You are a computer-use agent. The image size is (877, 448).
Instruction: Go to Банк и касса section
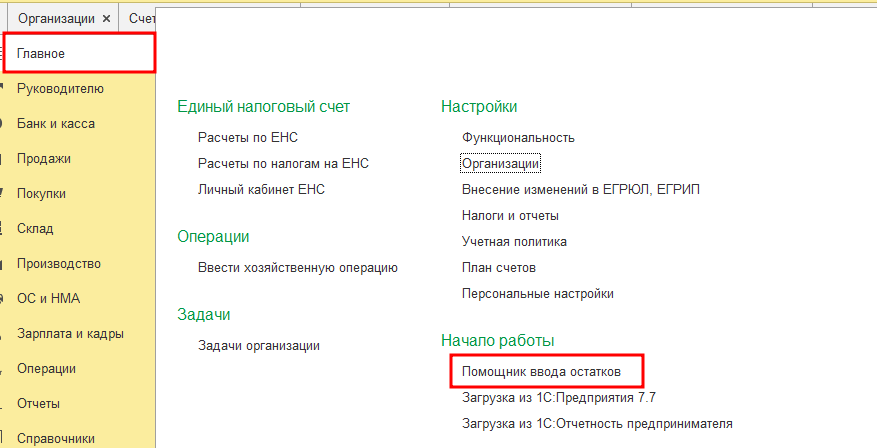tap(56, 124)
